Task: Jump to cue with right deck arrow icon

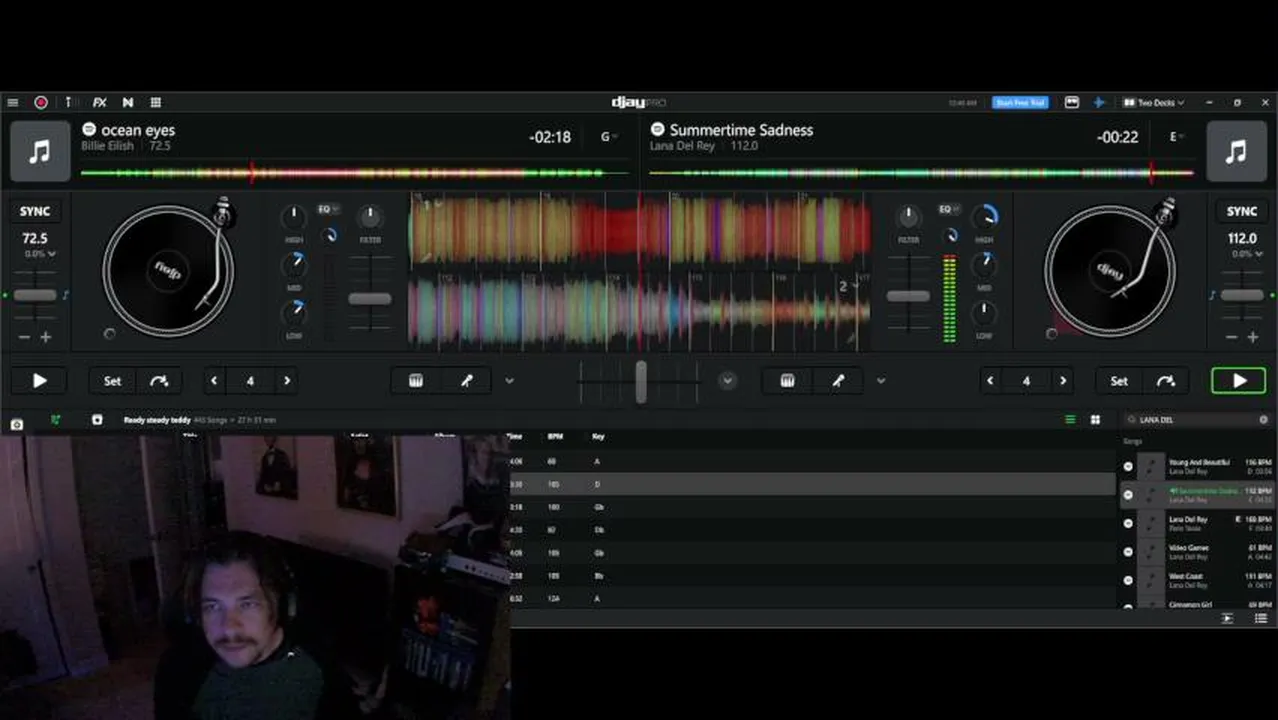Action: point(1166,381)
